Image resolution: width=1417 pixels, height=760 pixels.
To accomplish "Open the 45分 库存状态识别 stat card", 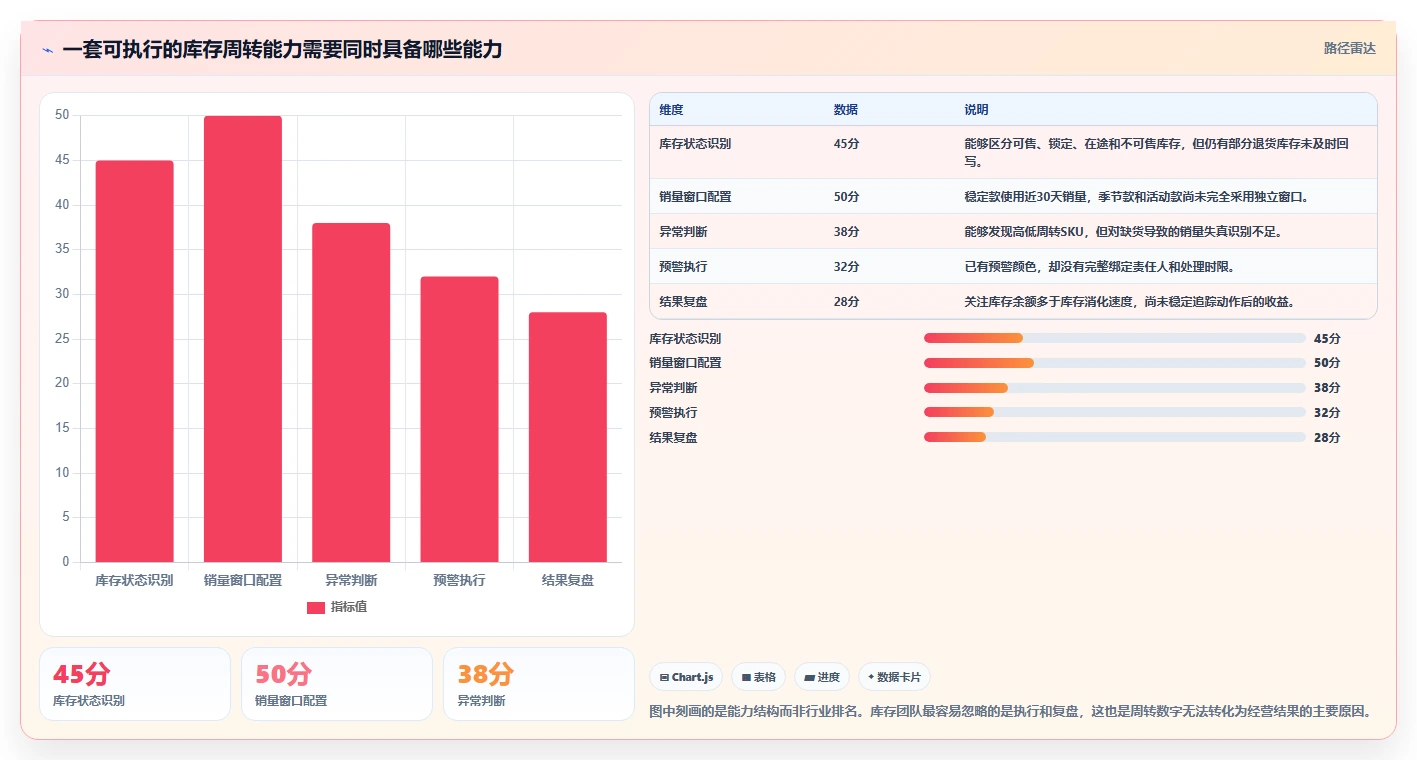I will click(x=135, y=684).
